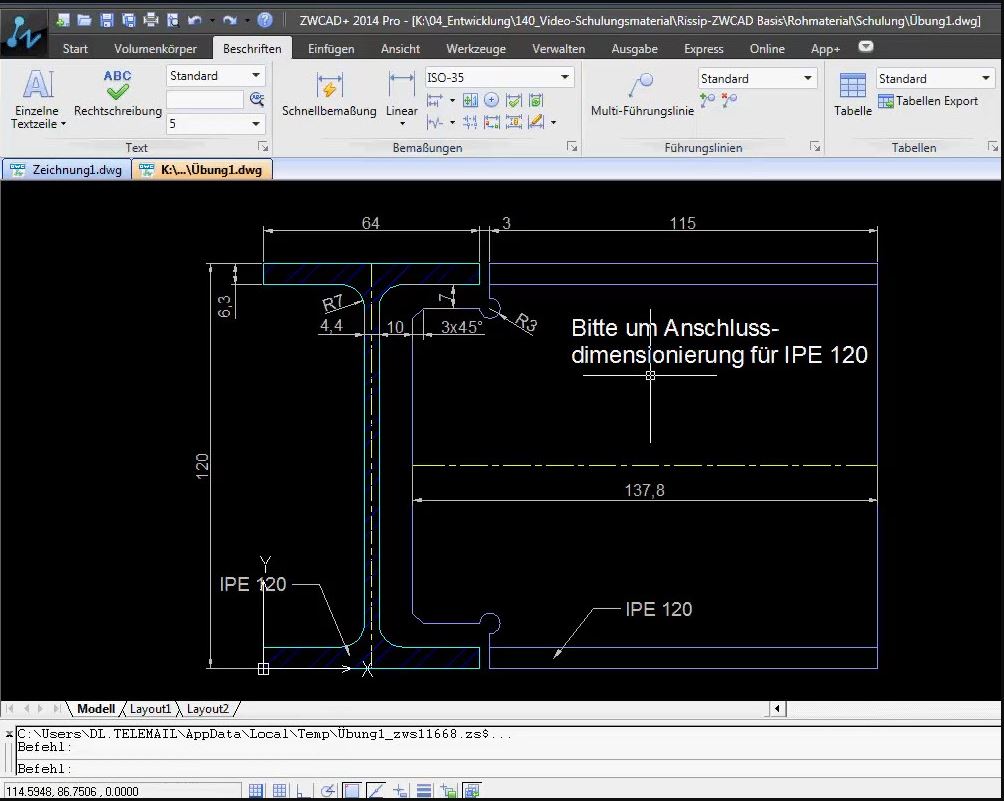Click the dimension edit pencil icon
Viewport: 1004px width, 801px height.
coord(536,122)
